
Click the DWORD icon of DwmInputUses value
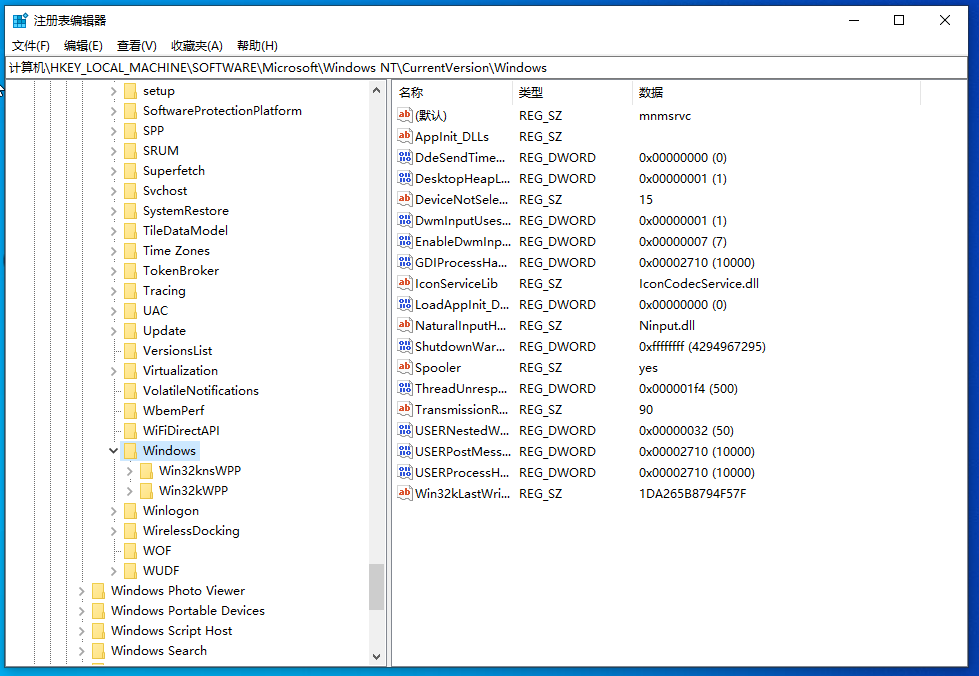pos(405,220)
